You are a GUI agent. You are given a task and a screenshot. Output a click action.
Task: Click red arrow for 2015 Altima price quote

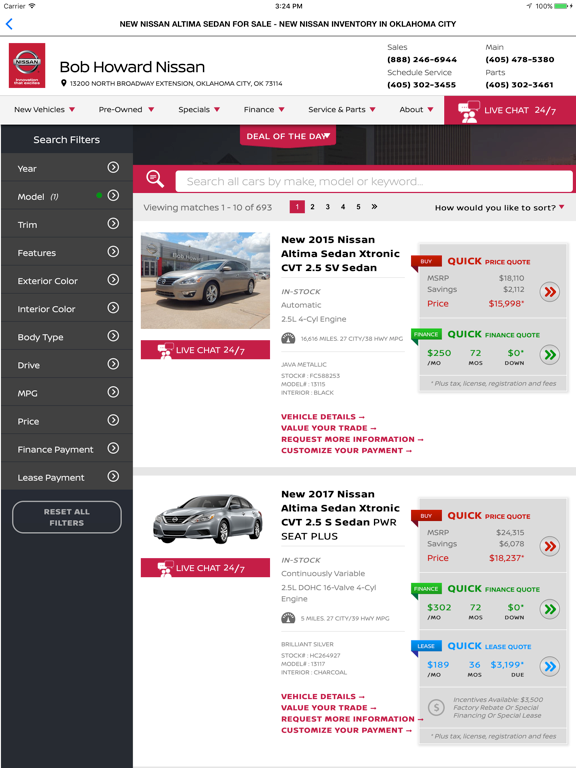pos(550,292)
